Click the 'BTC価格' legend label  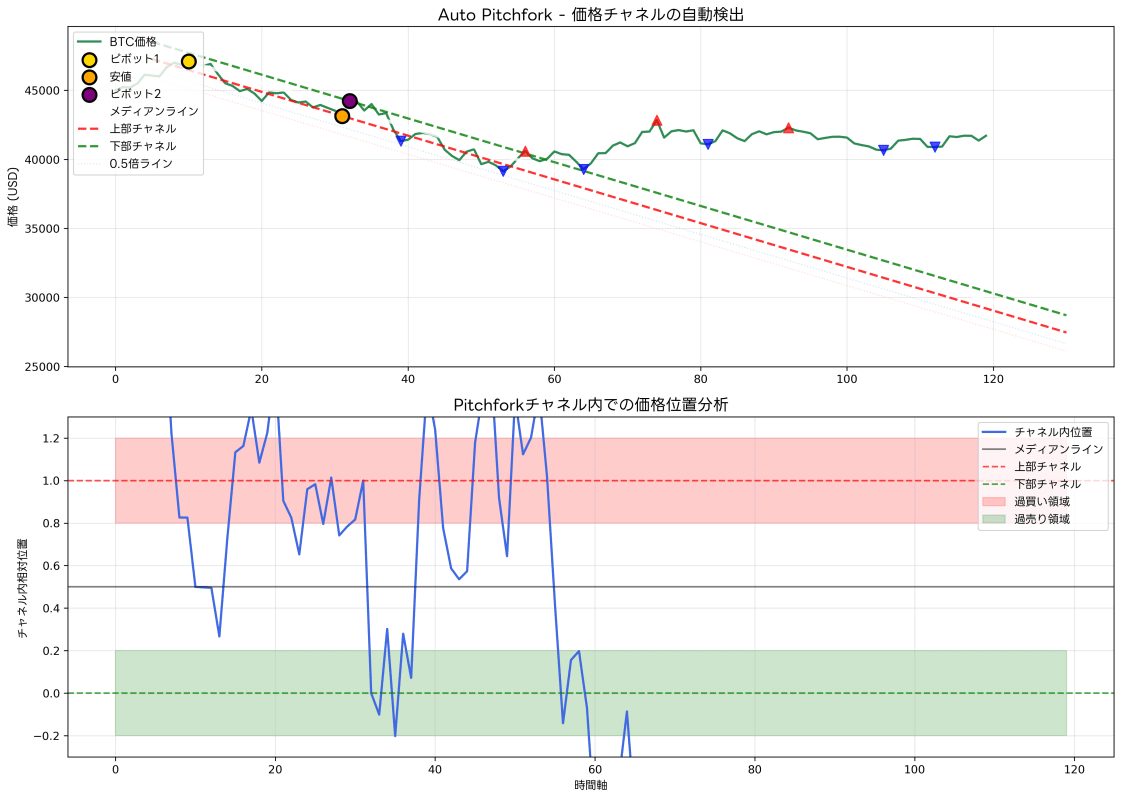pos(133,42)
